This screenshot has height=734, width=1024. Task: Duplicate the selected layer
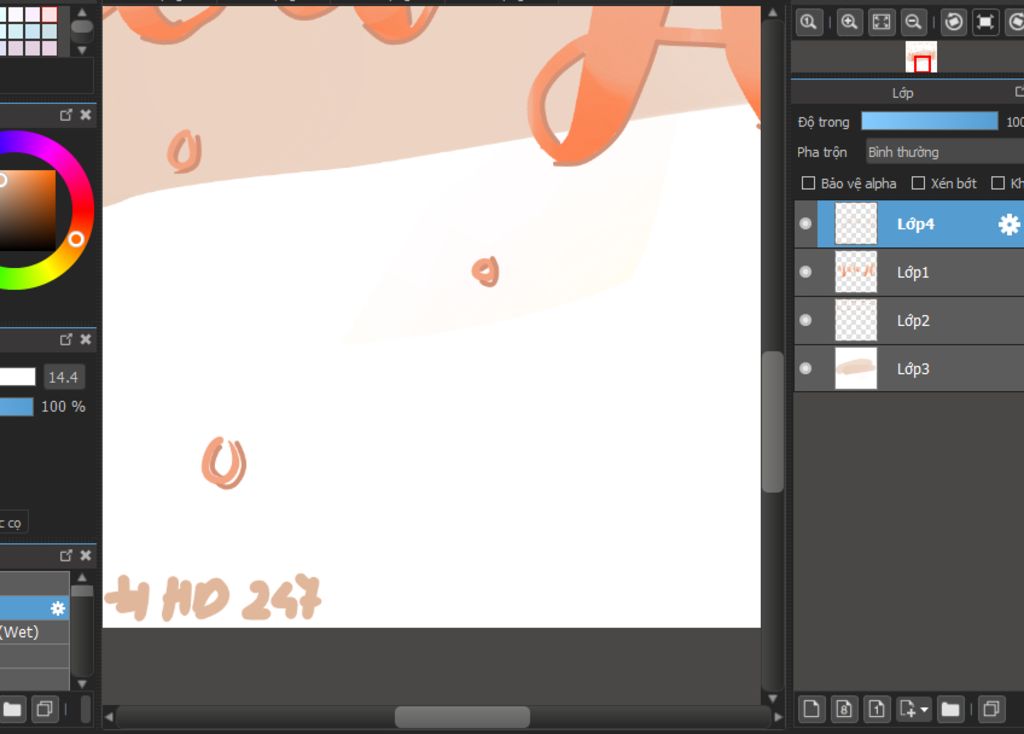(991, 709)
